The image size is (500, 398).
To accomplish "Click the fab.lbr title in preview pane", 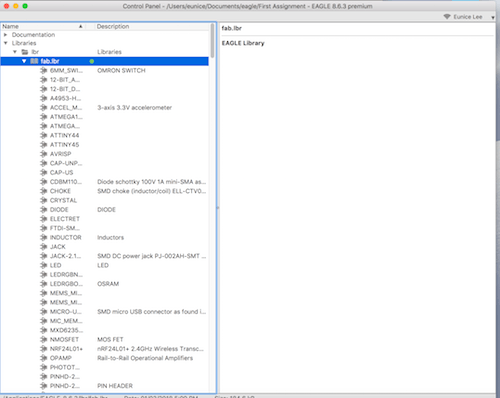I will point(232,28).
